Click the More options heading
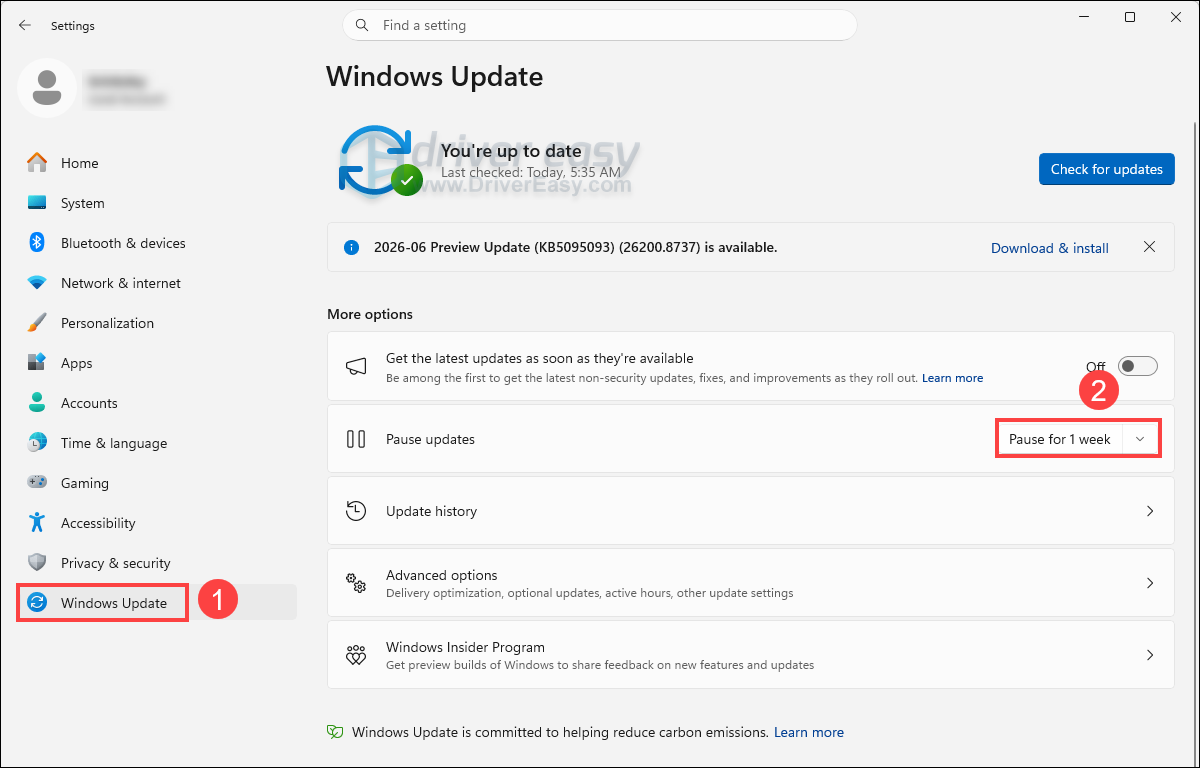The image size is (1200, 768). [x=370, y=314]
